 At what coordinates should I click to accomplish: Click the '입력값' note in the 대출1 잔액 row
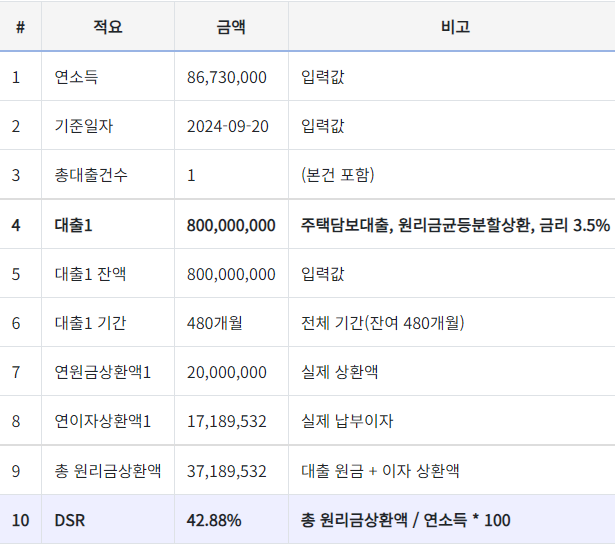pyautogui.click(x=322, y=274)
